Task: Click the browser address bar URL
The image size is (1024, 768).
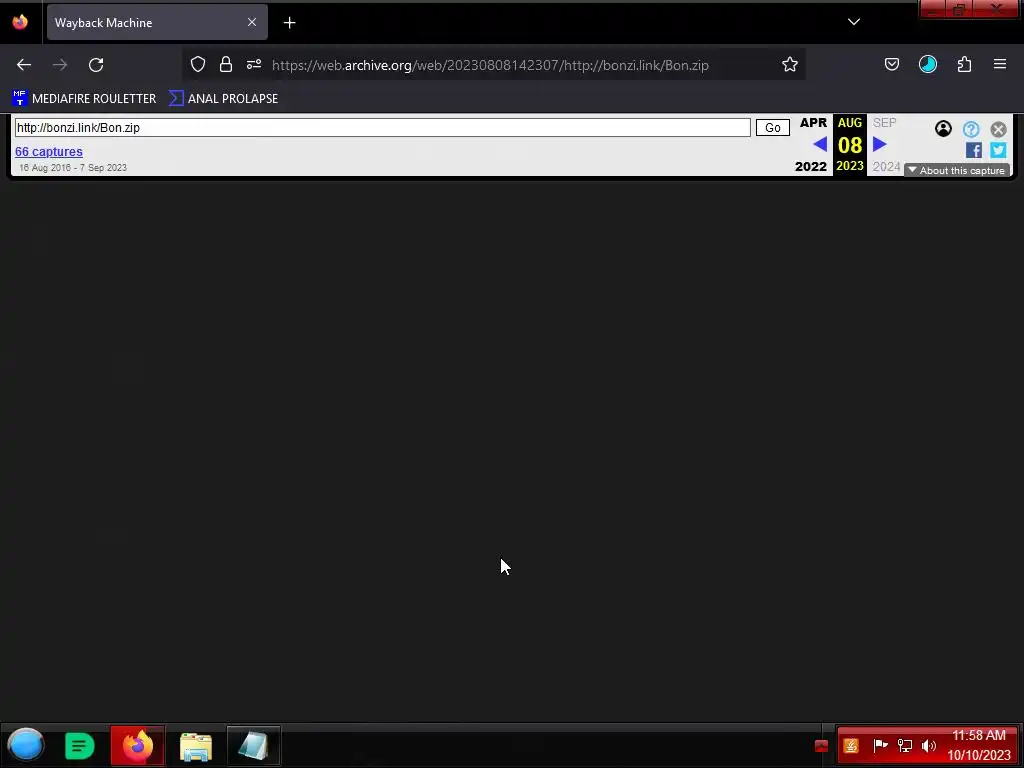Action: (x=490, y=65)
